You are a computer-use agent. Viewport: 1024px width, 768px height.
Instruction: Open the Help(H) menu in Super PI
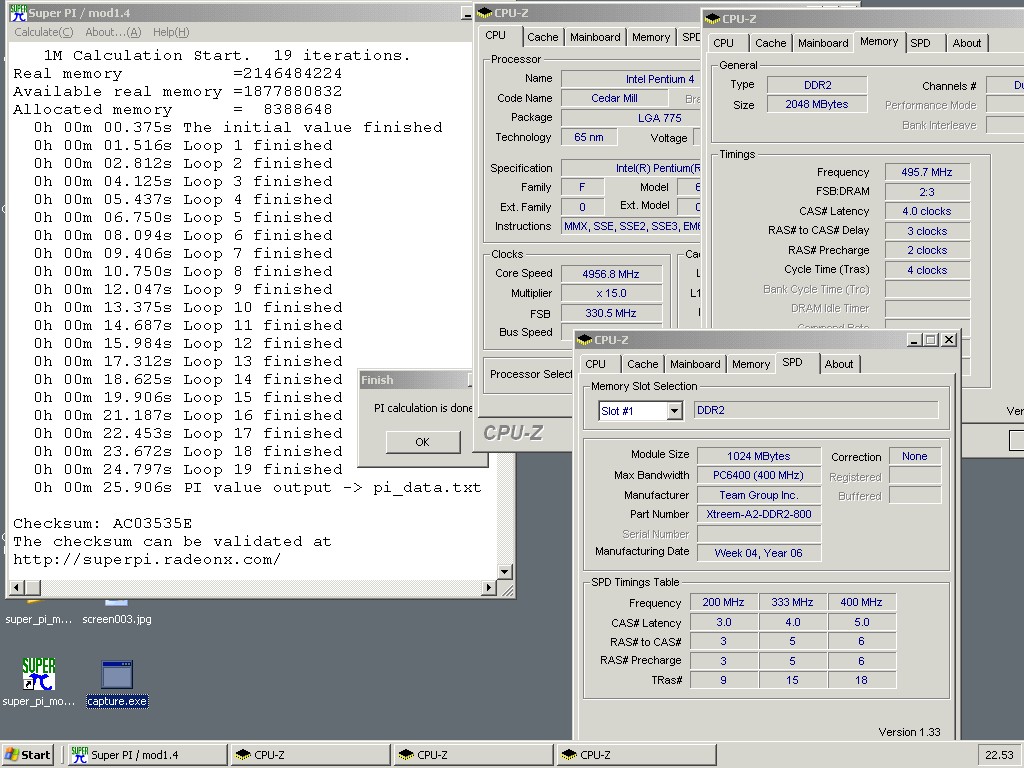pyautogui.click(x=171, y=32)
